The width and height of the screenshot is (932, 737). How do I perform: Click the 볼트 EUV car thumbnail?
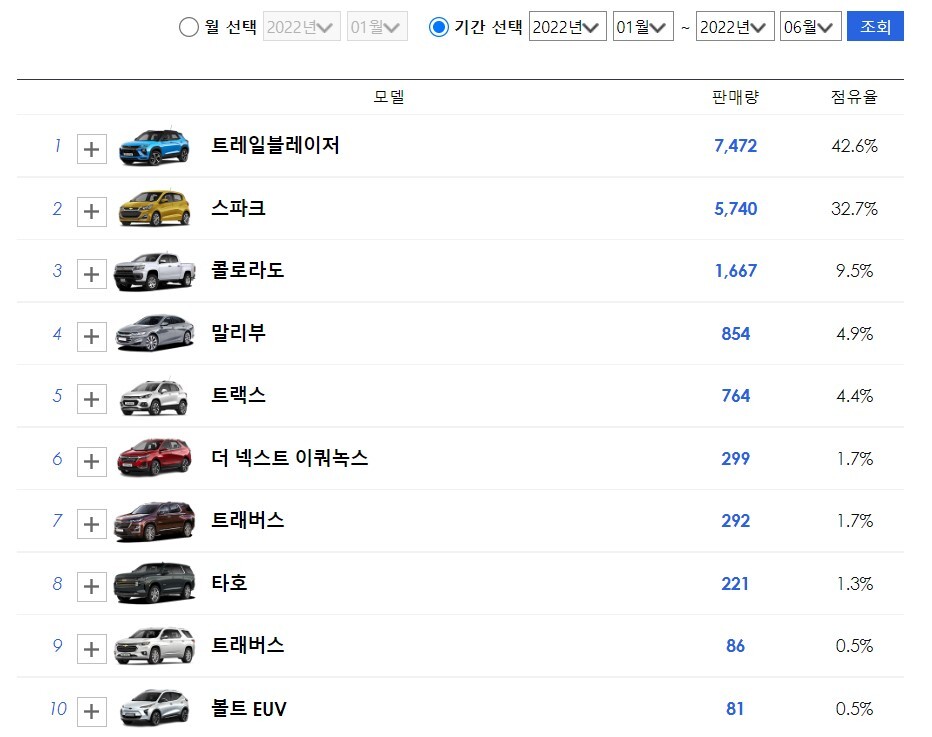[x=155, y=708]
